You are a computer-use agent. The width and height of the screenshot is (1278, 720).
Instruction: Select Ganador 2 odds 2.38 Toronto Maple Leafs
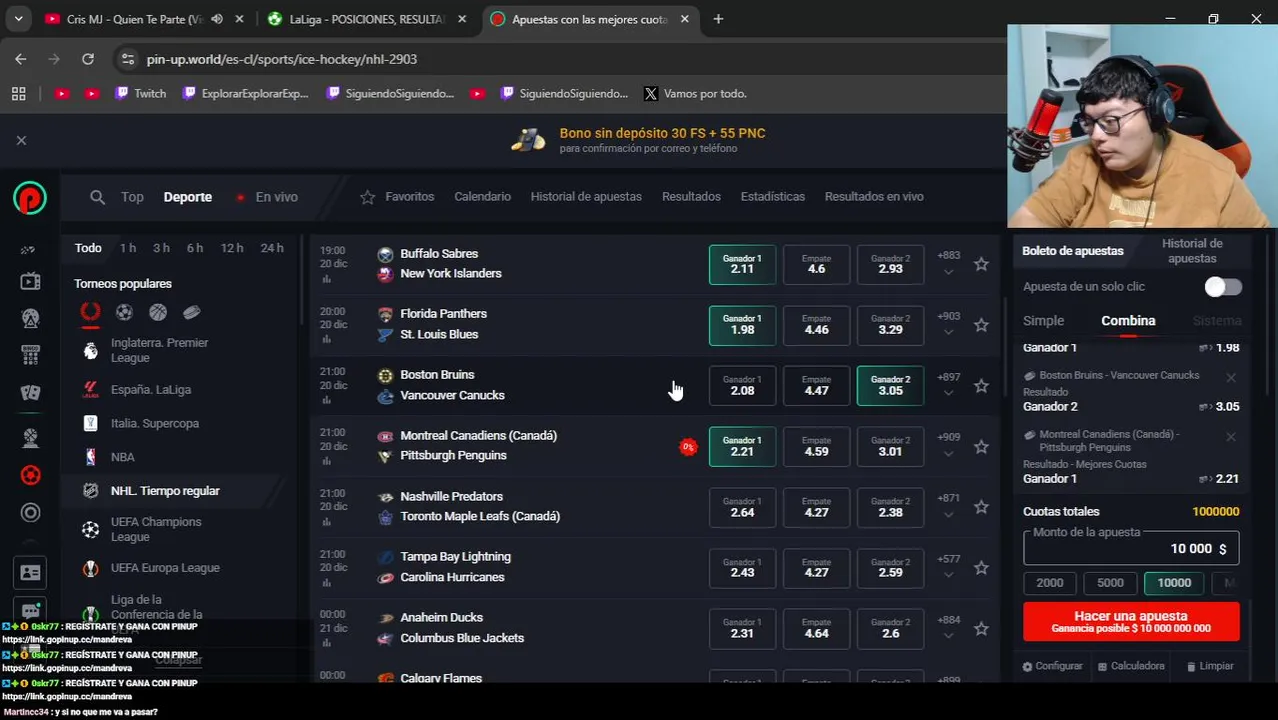[x=890, y=508]
